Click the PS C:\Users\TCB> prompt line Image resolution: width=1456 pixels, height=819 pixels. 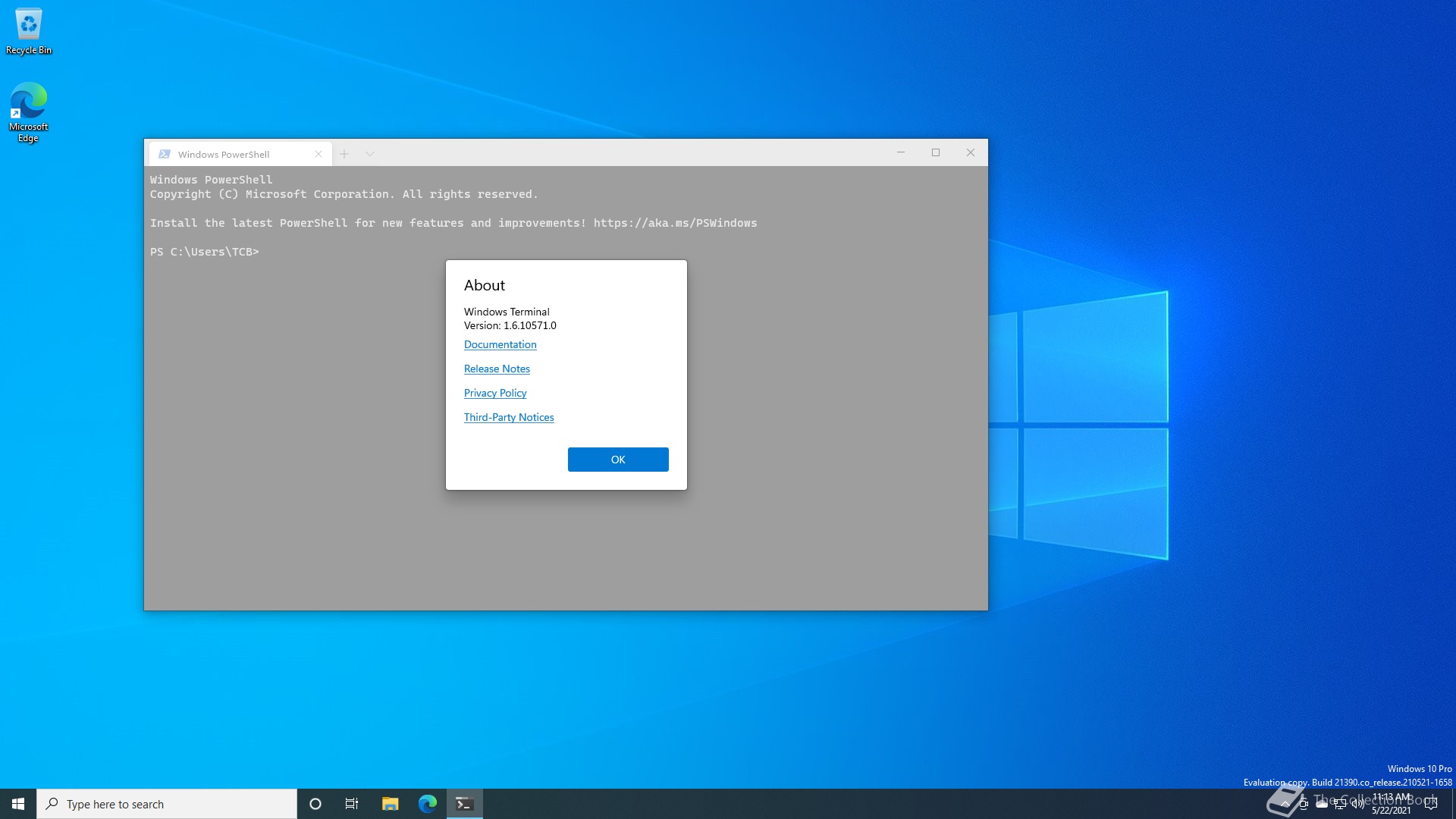[205, 252]
